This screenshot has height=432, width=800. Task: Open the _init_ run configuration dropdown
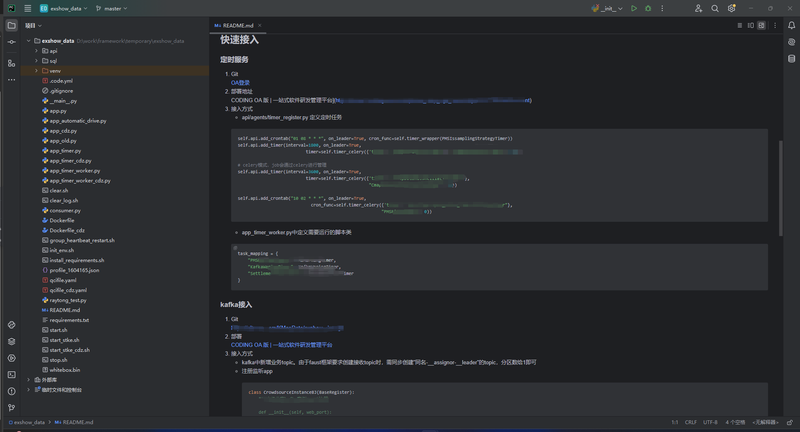click(x=607, y=8)
